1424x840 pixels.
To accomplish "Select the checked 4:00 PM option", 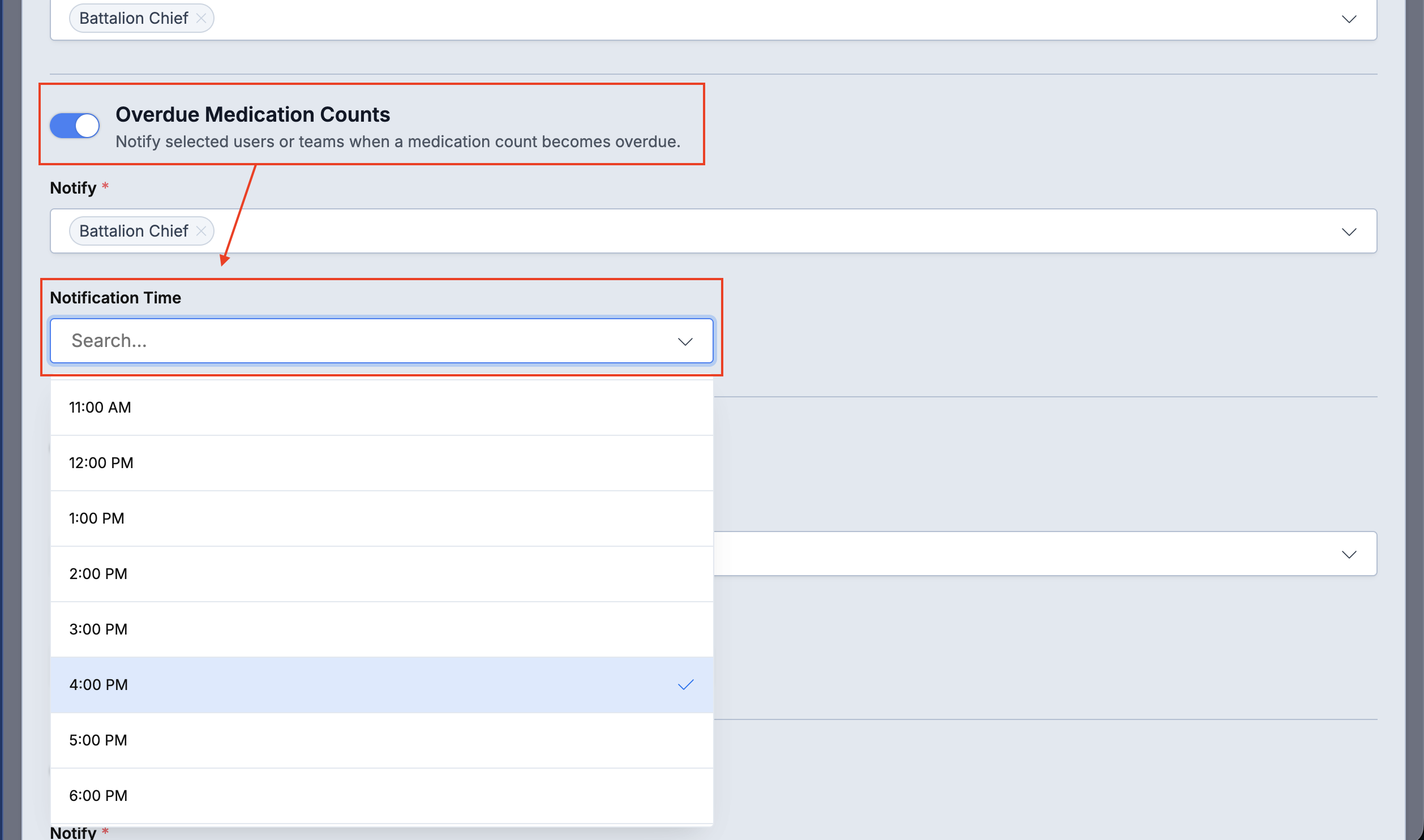I will click(381, 685).
